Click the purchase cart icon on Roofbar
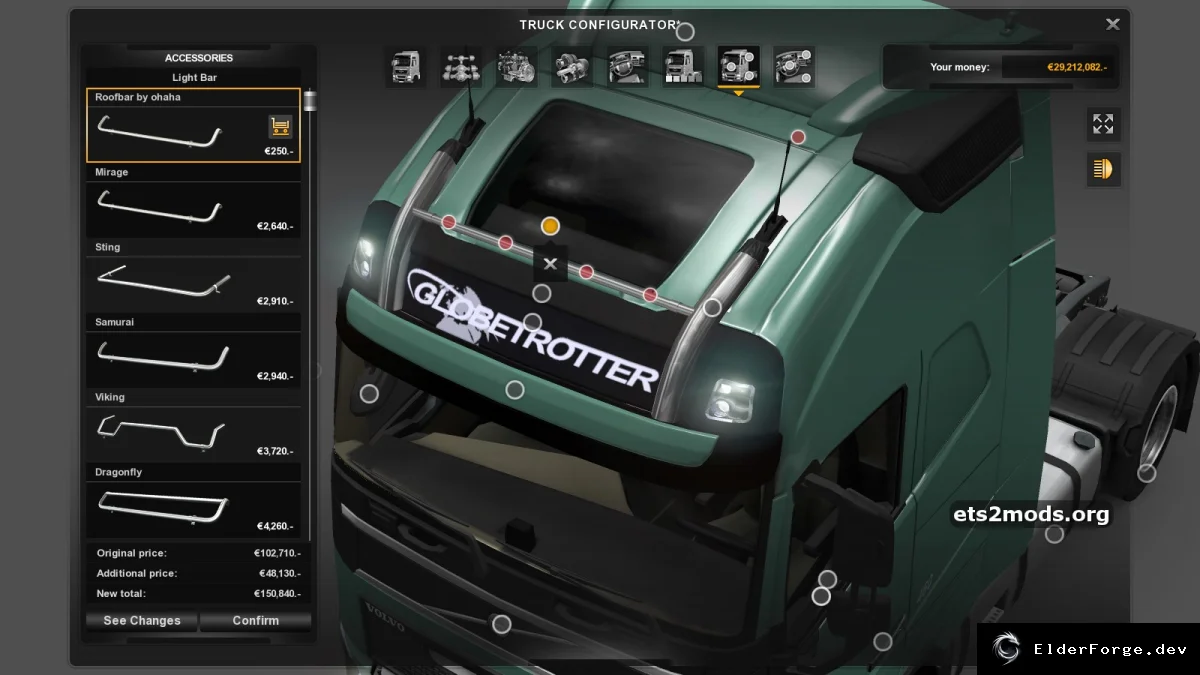This screenshot has width=1200, height=675. point(281,127)
